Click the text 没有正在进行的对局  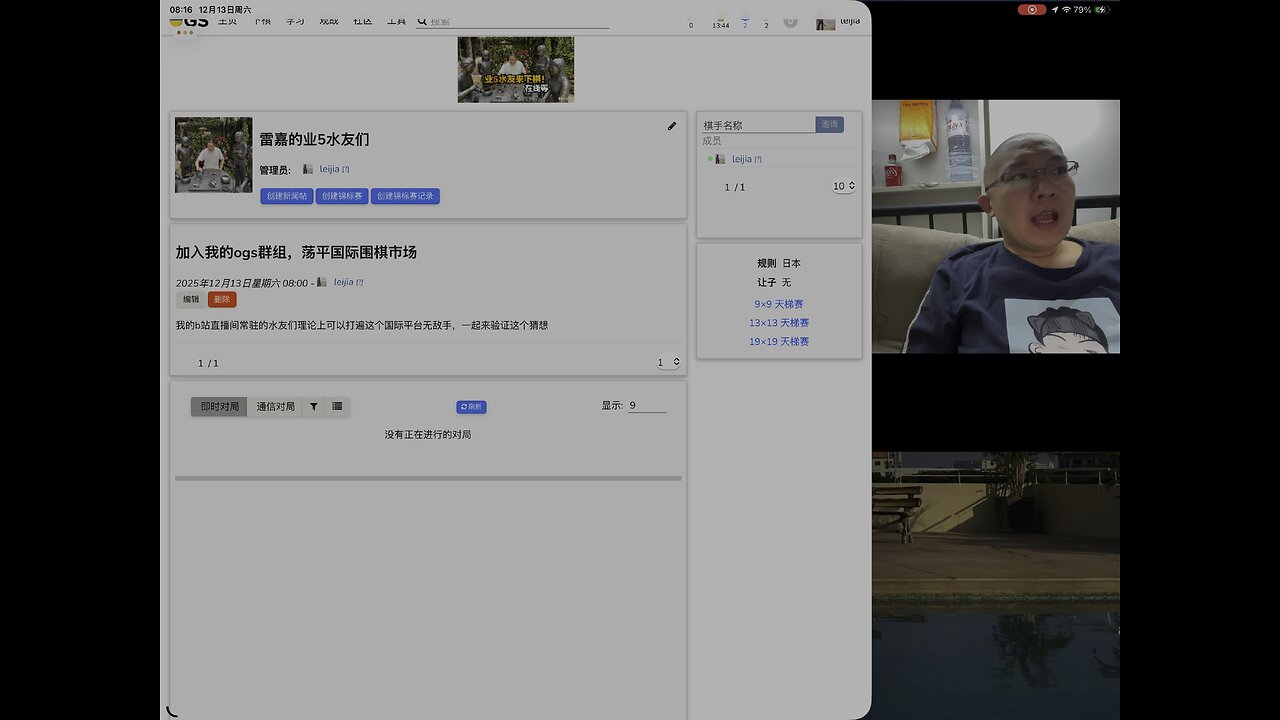pyautogui.click(x=428, y=435)
